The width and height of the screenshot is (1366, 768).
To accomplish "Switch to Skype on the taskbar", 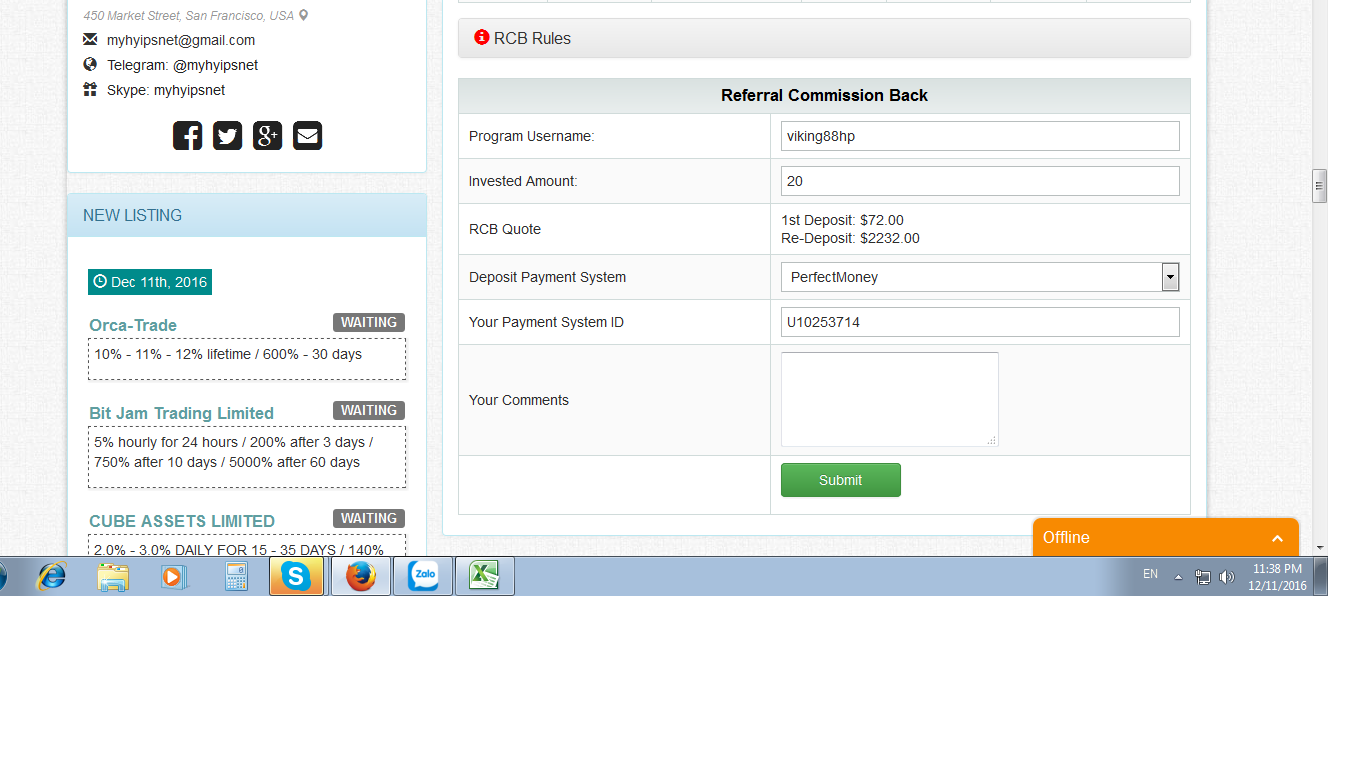I will (297, 576).
